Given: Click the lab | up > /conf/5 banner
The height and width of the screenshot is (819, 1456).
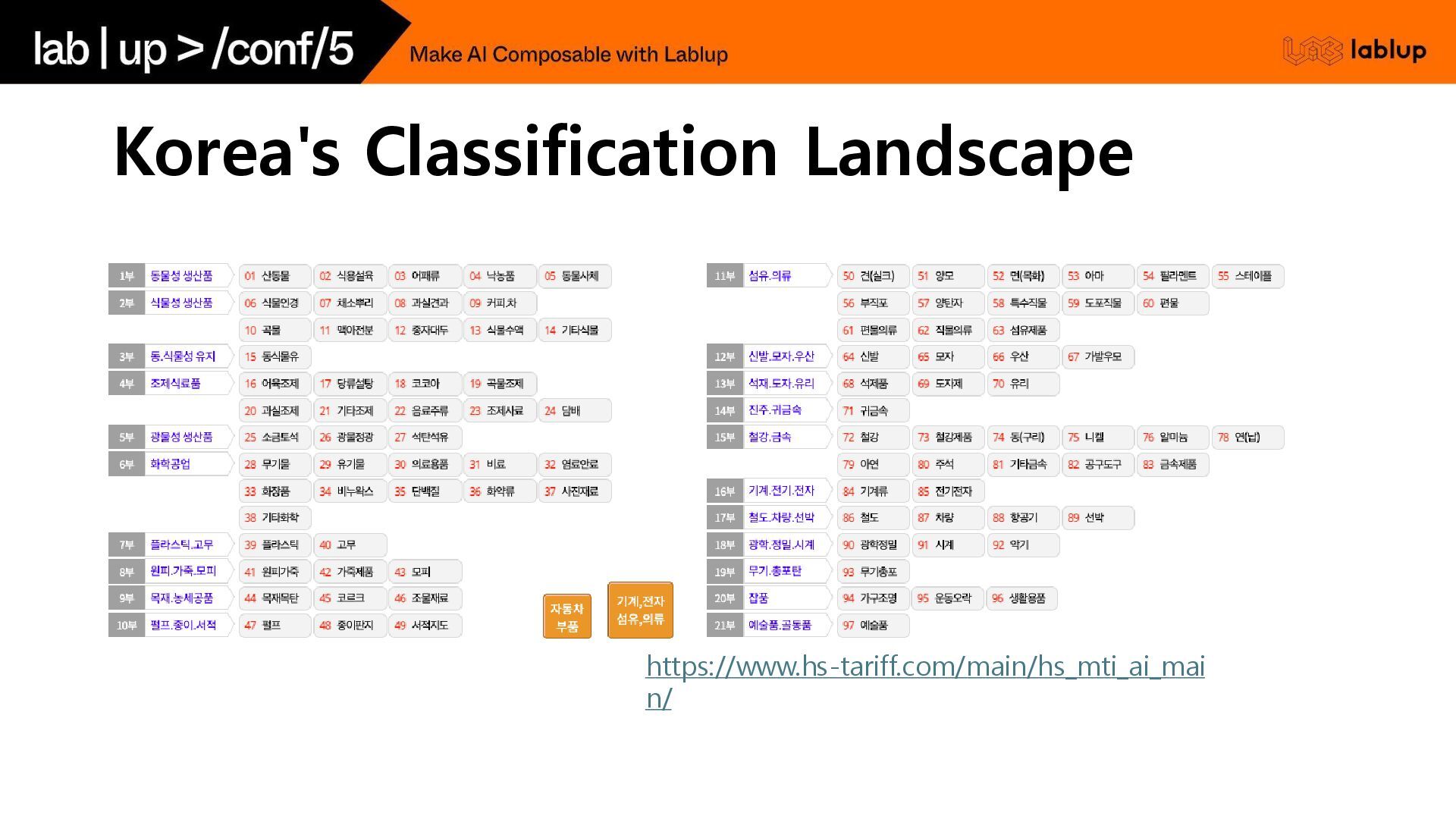Looking at the screenshot, I should (193, 49).
